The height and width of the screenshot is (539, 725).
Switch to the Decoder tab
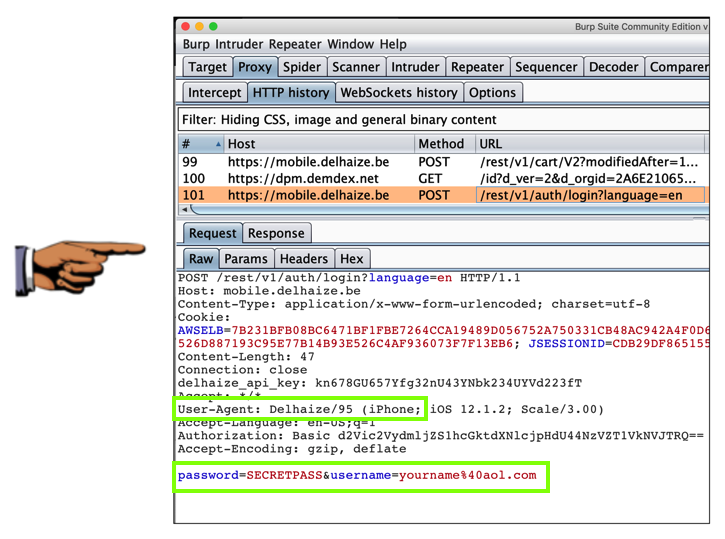(x=614, y=67)
